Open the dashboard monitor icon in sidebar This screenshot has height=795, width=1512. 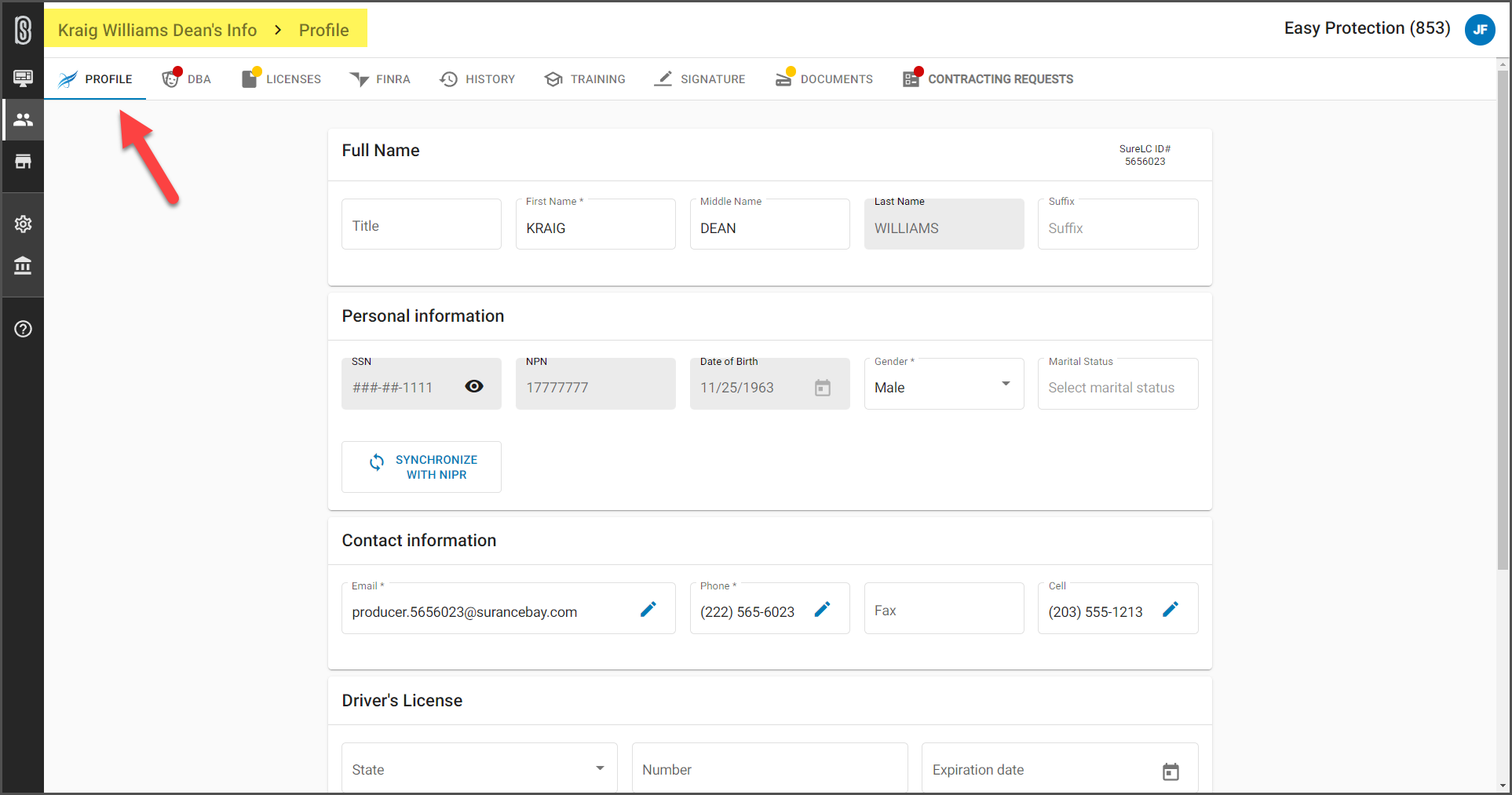(23, 78)
